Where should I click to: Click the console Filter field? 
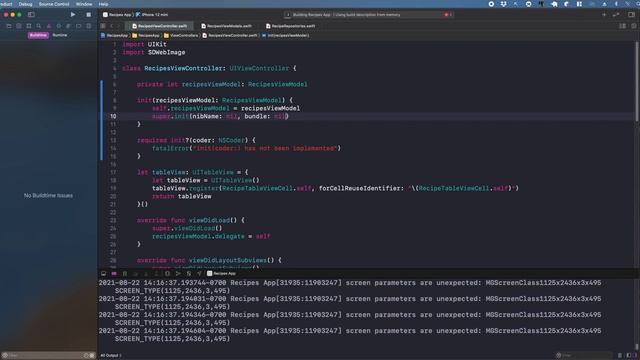tap(584, 356)
